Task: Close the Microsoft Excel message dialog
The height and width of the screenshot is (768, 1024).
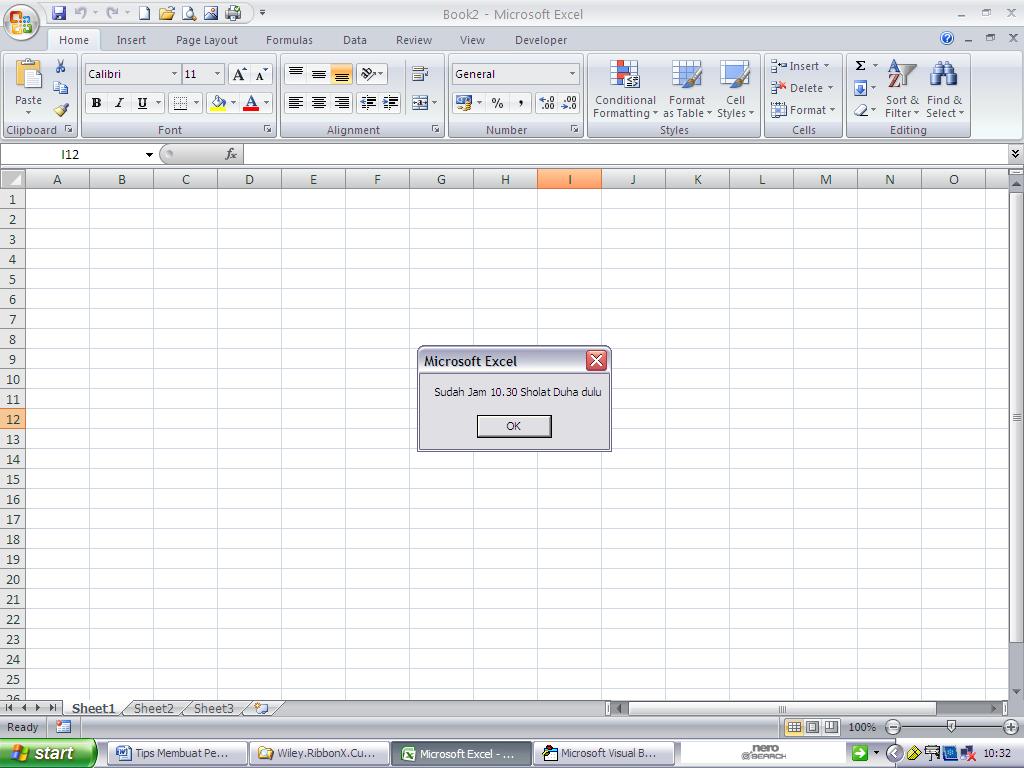Action: click(596, 360)
